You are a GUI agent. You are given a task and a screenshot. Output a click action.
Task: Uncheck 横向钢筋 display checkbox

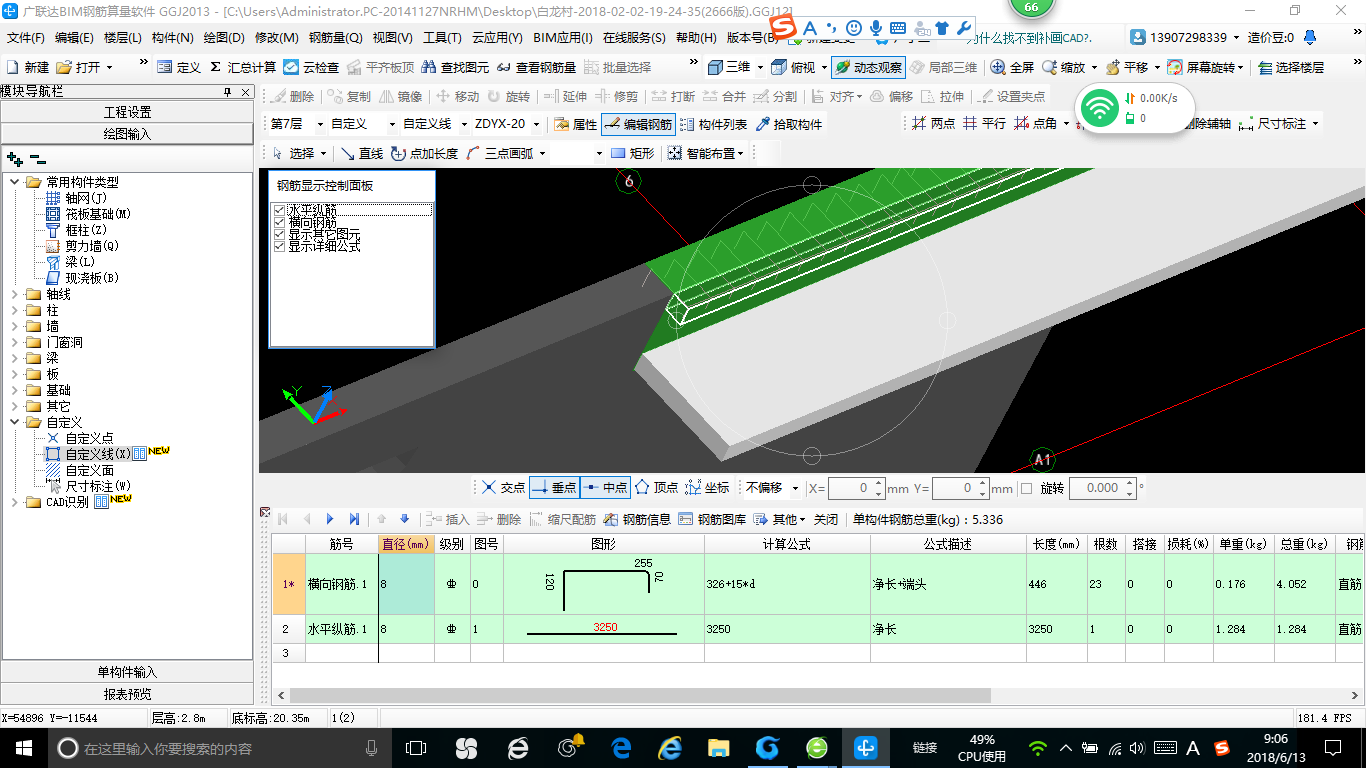click(279, 222)
